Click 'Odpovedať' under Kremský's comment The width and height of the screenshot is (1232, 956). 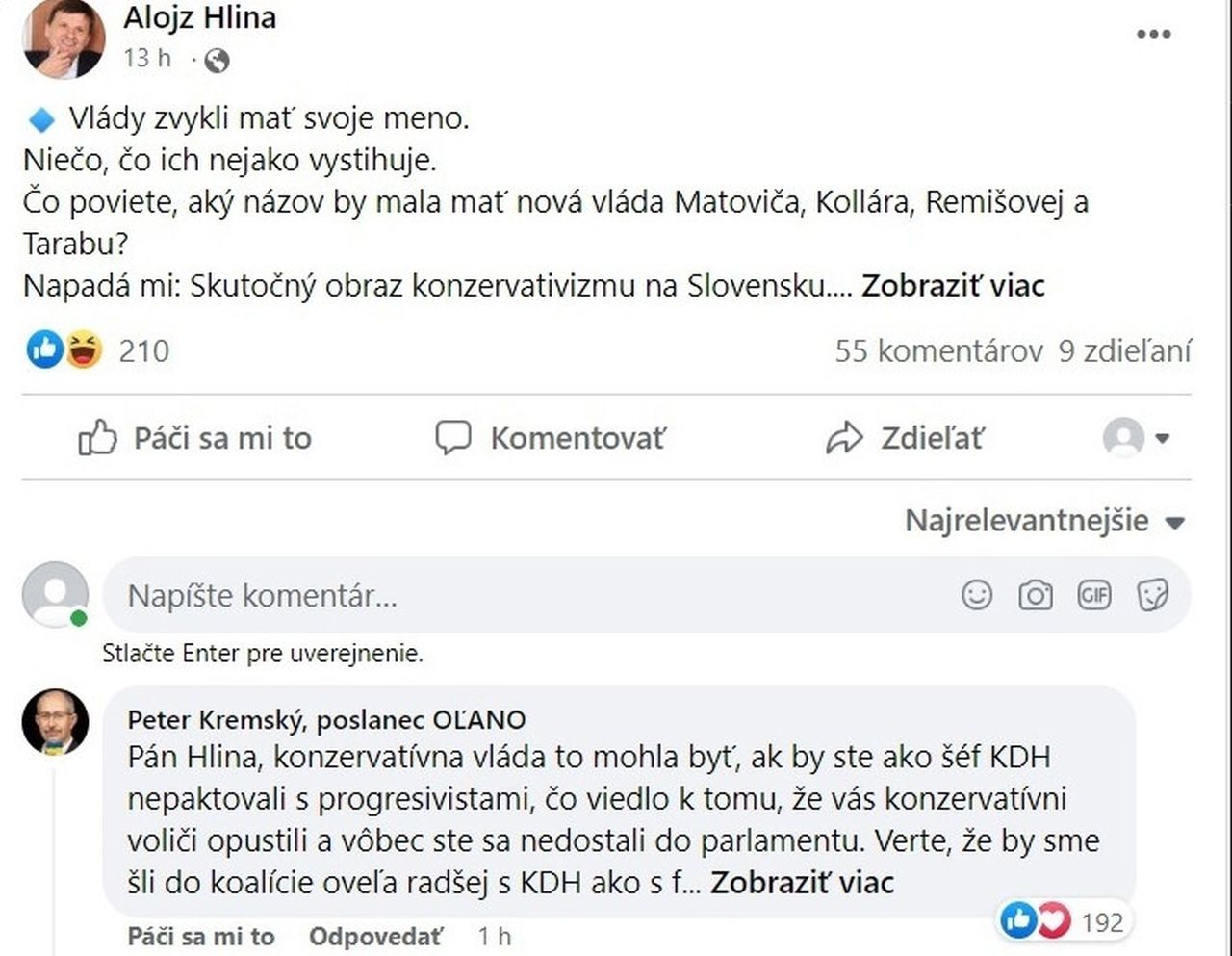pyautogui.click(x=376, y=936)
